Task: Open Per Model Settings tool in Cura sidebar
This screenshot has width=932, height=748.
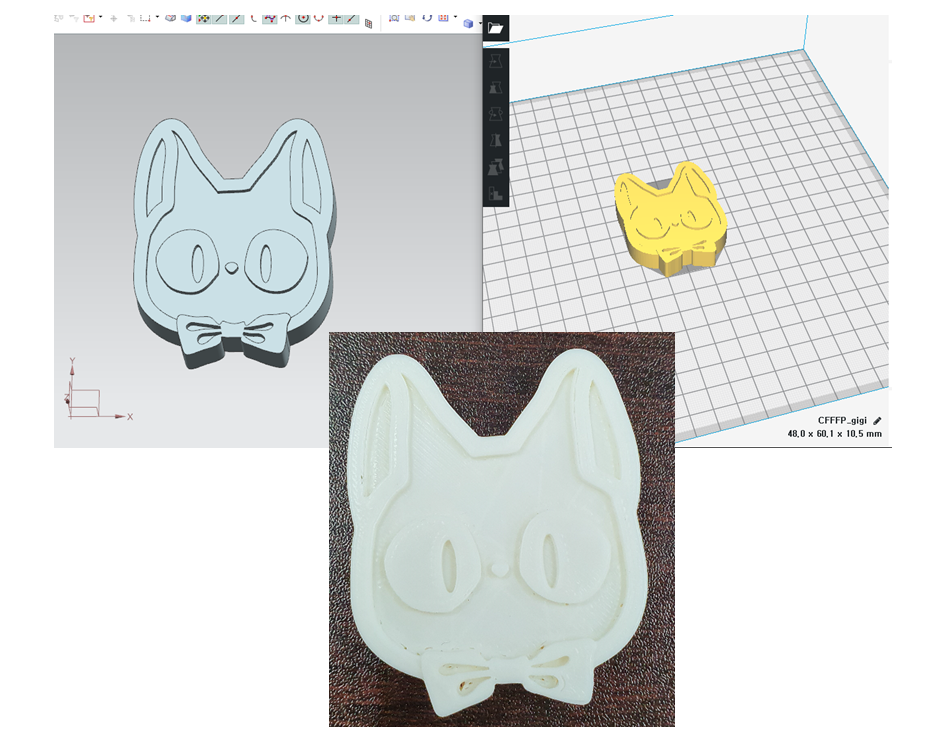Action: click(495, 167)
